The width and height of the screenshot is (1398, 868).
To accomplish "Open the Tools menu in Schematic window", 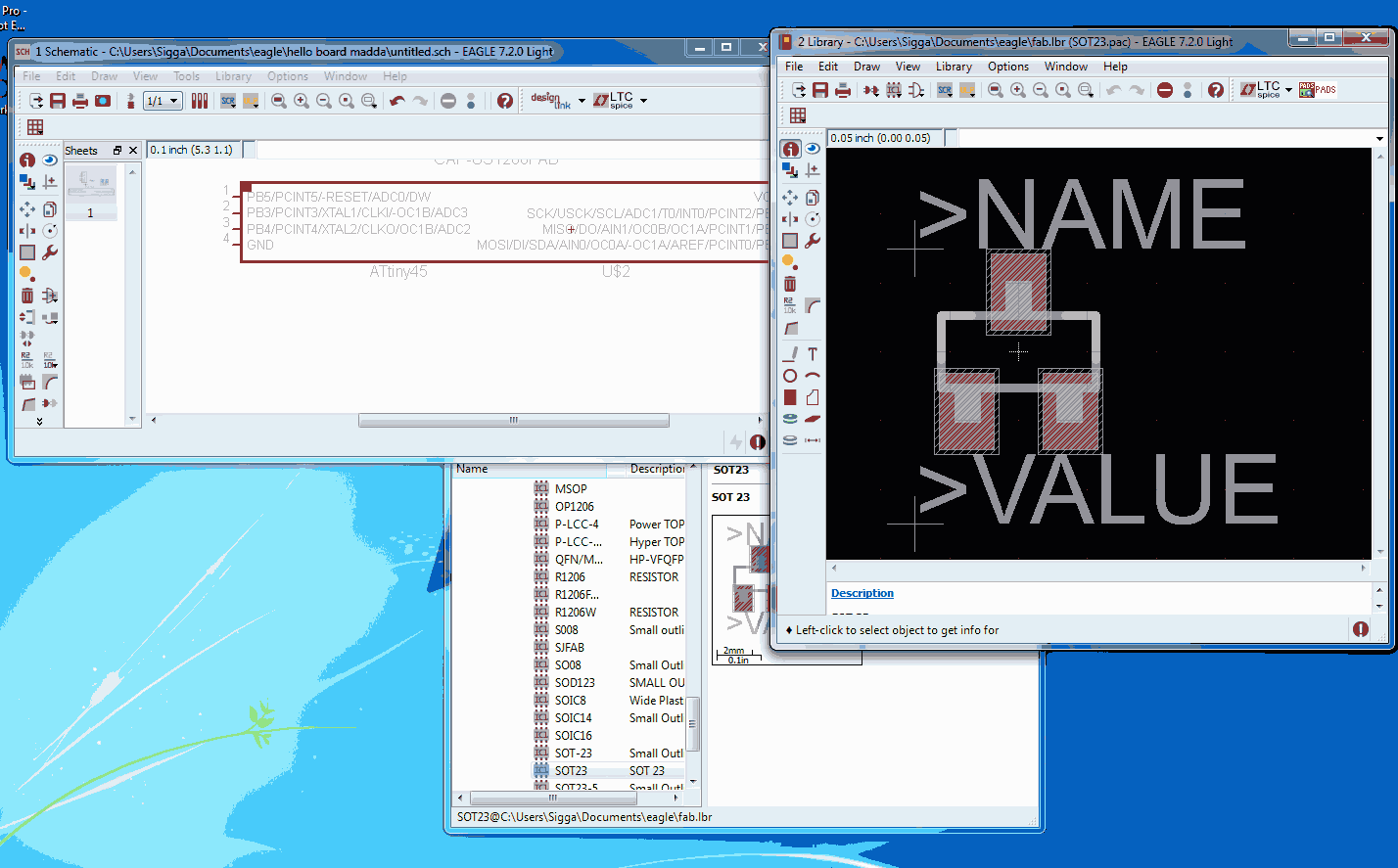I will (186, 76).
